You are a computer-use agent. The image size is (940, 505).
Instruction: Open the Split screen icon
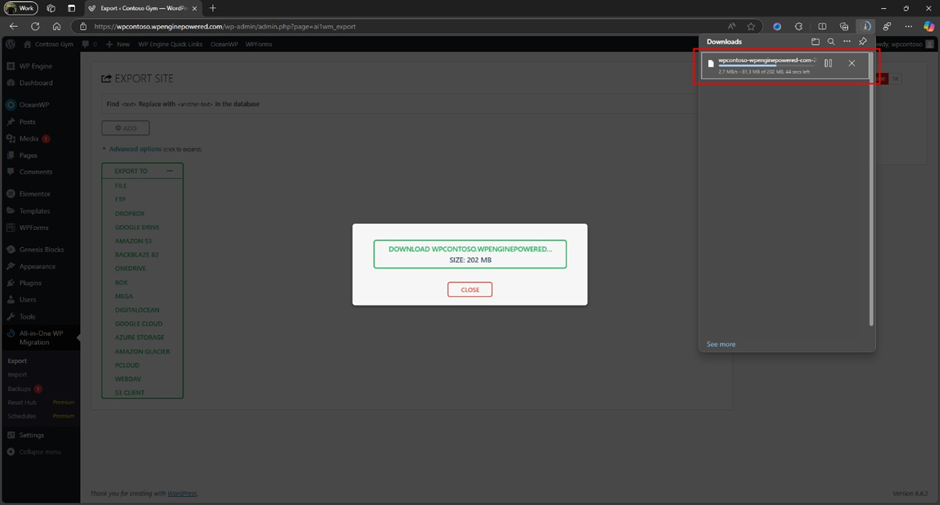point(822,26)
